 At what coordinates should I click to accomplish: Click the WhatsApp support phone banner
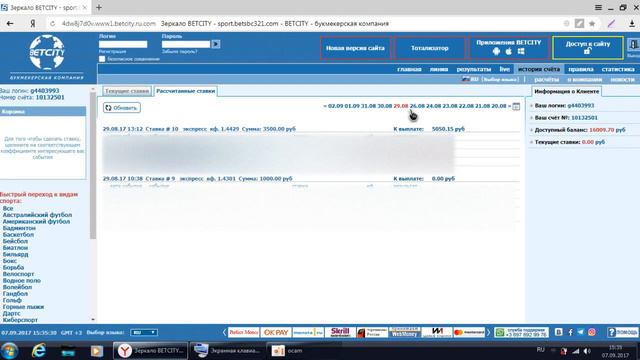[x=521, y=332]
